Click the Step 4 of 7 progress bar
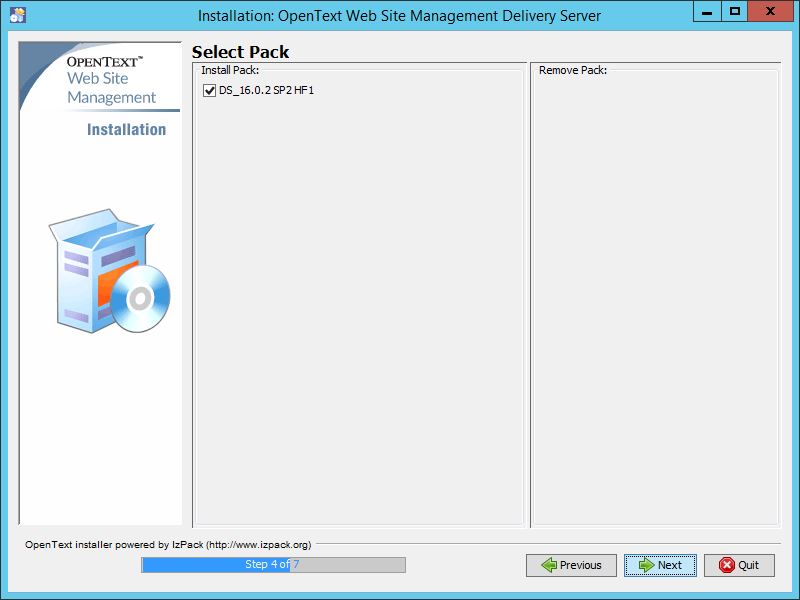This screenshot has height=600, width=800. [273, 565]
